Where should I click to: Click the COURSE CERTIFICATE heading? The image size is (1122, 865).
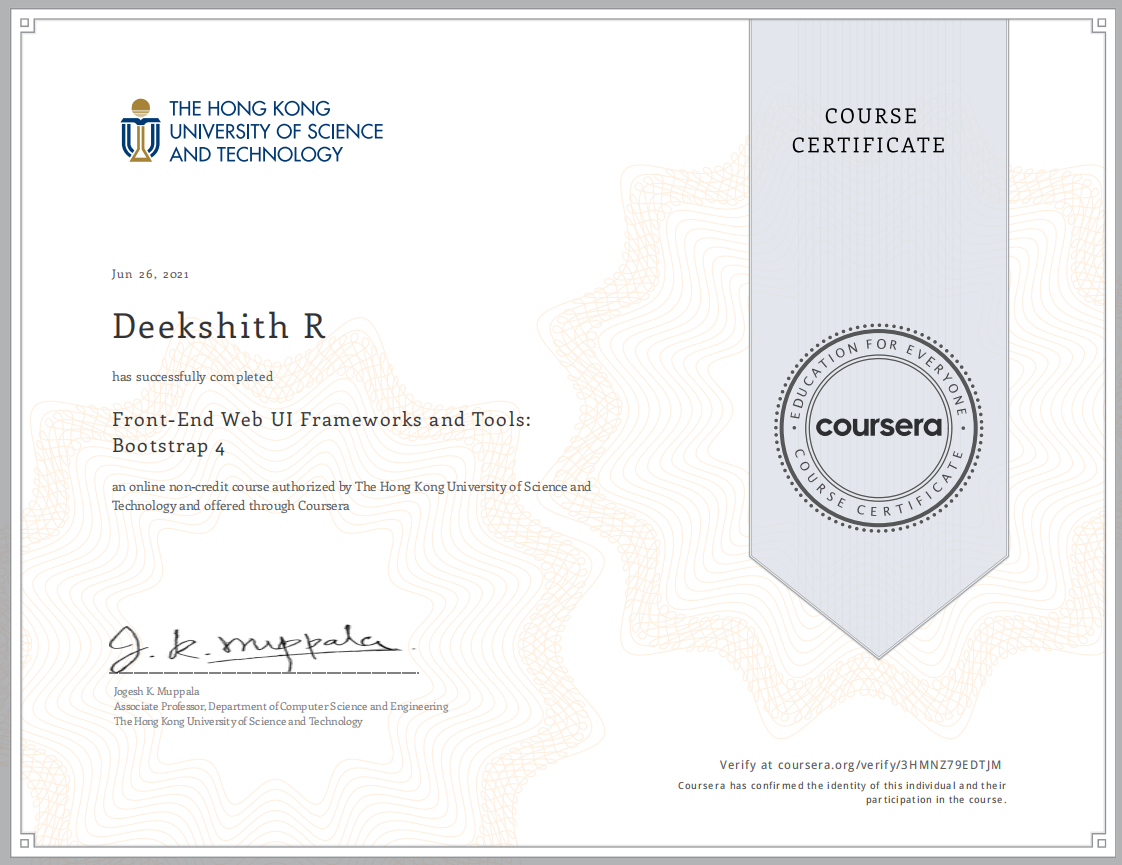coord(869,130)
